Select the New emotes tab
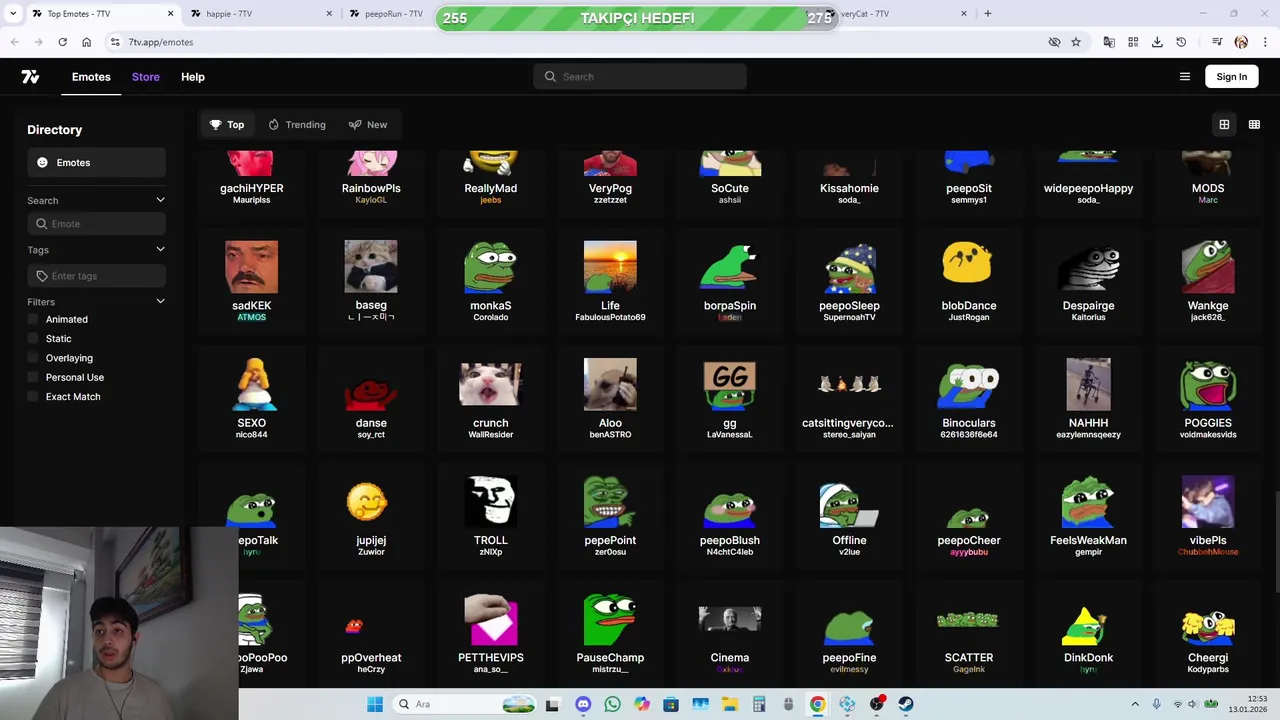 [x=368, y=125]
